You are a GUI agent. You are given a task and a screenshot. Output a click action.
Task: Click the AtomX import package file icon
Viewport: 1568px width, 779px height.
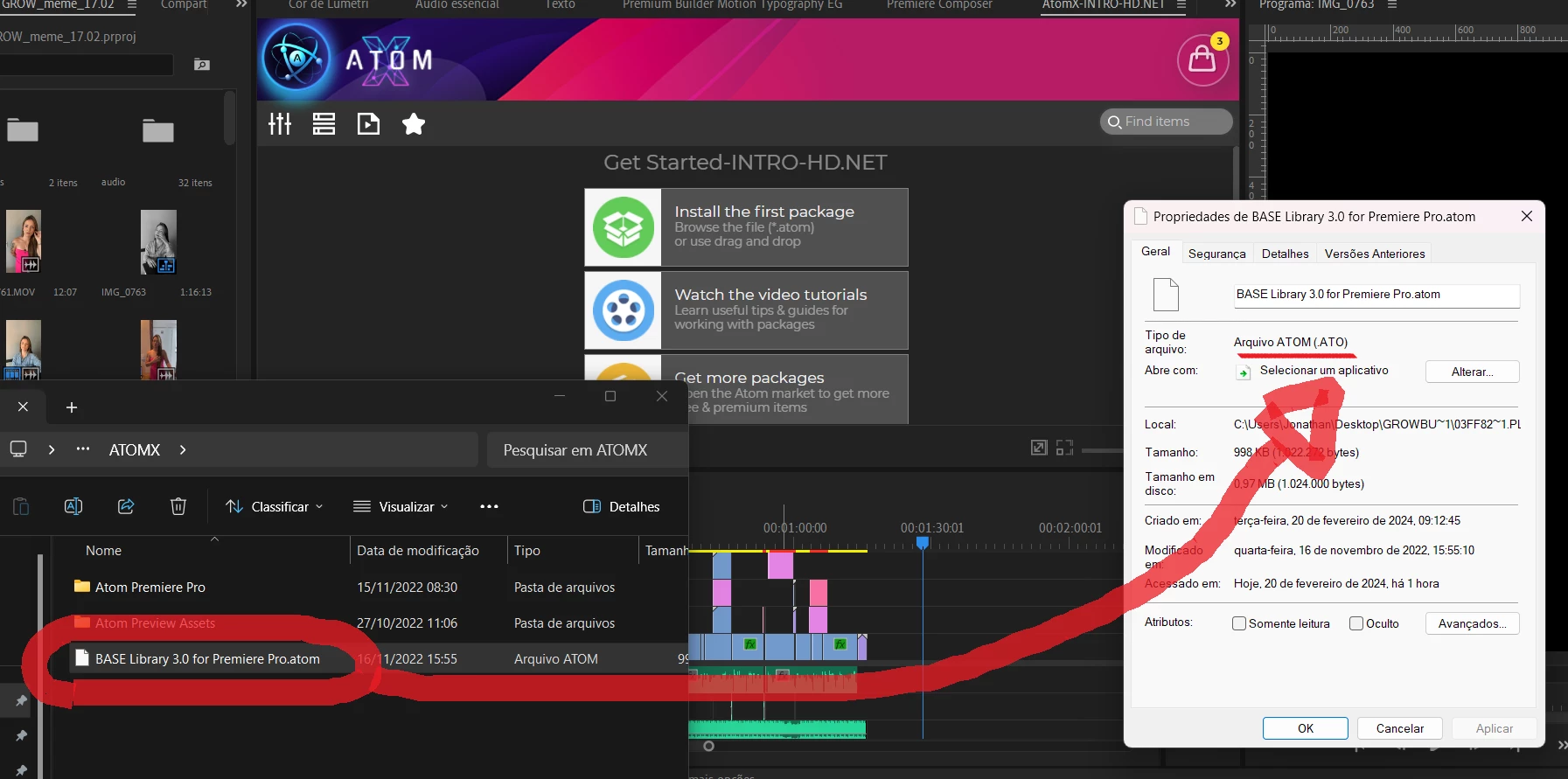pyautogui.click(x=368, y=124)
